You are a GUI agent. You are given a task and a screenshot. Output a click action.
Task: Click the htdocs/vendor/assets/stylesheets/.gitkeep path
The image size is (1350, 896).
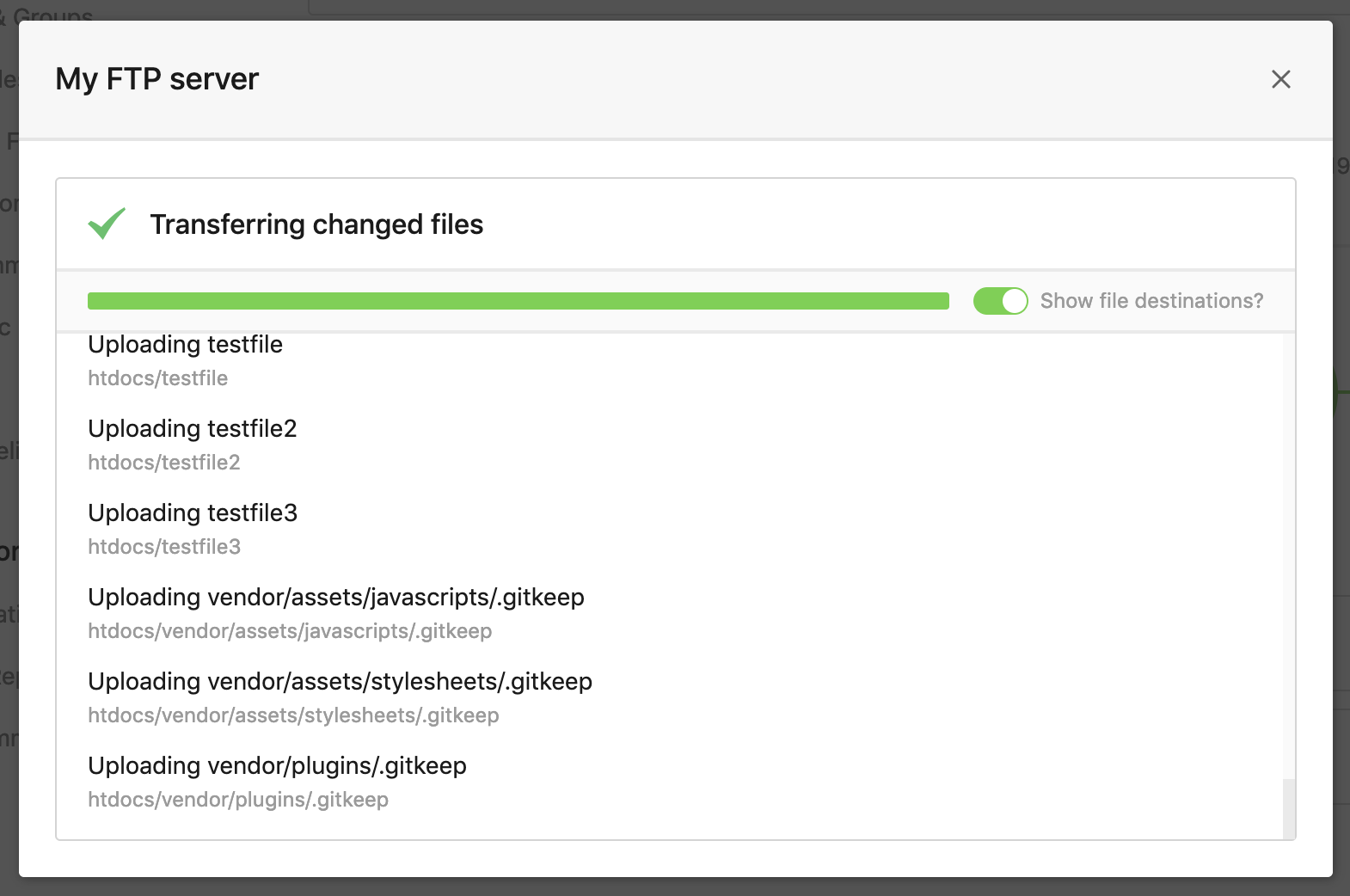(293, 715)
